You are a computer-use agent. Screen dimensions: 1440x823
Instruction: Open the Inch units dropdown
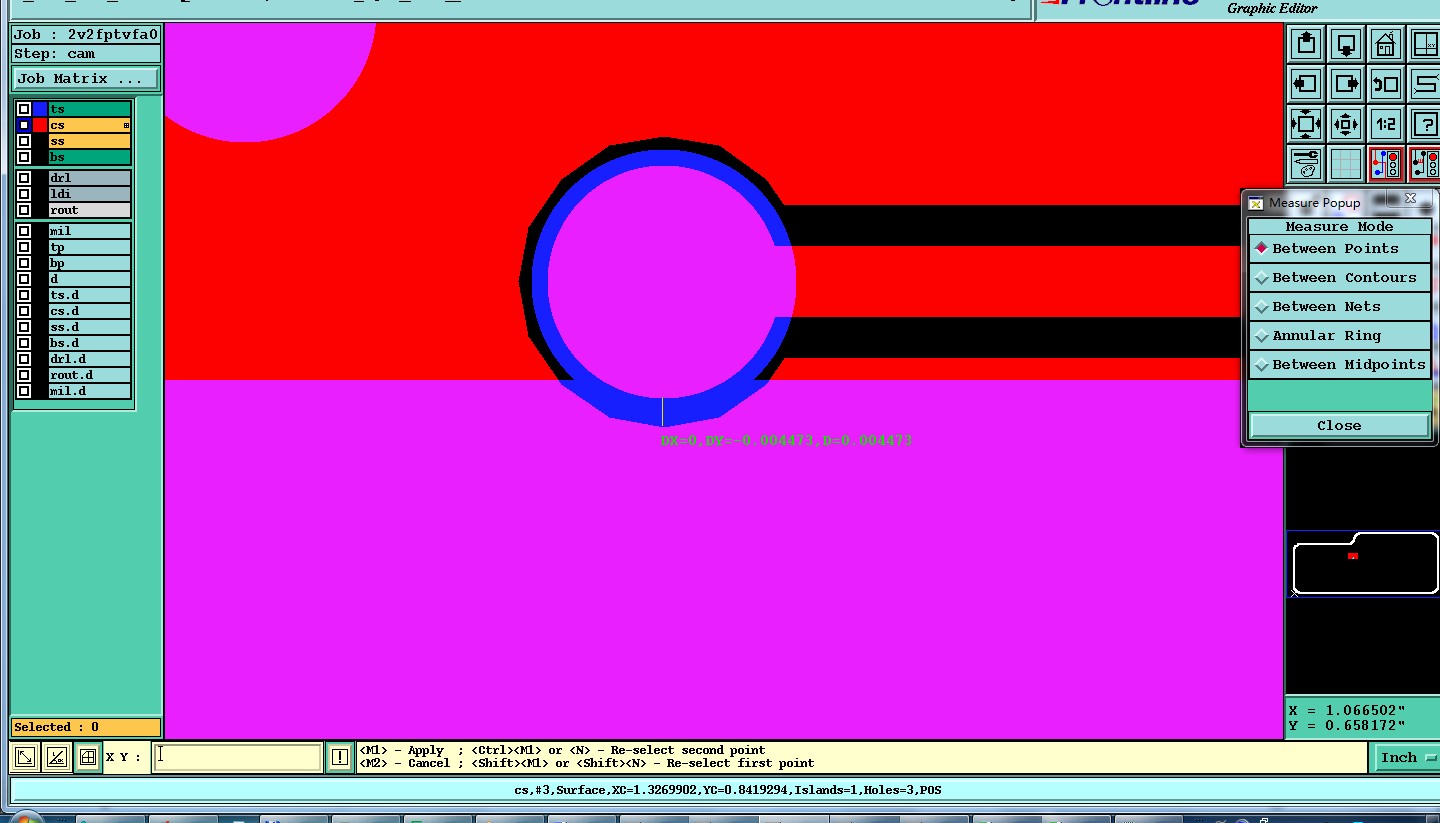pos(1406,757)
